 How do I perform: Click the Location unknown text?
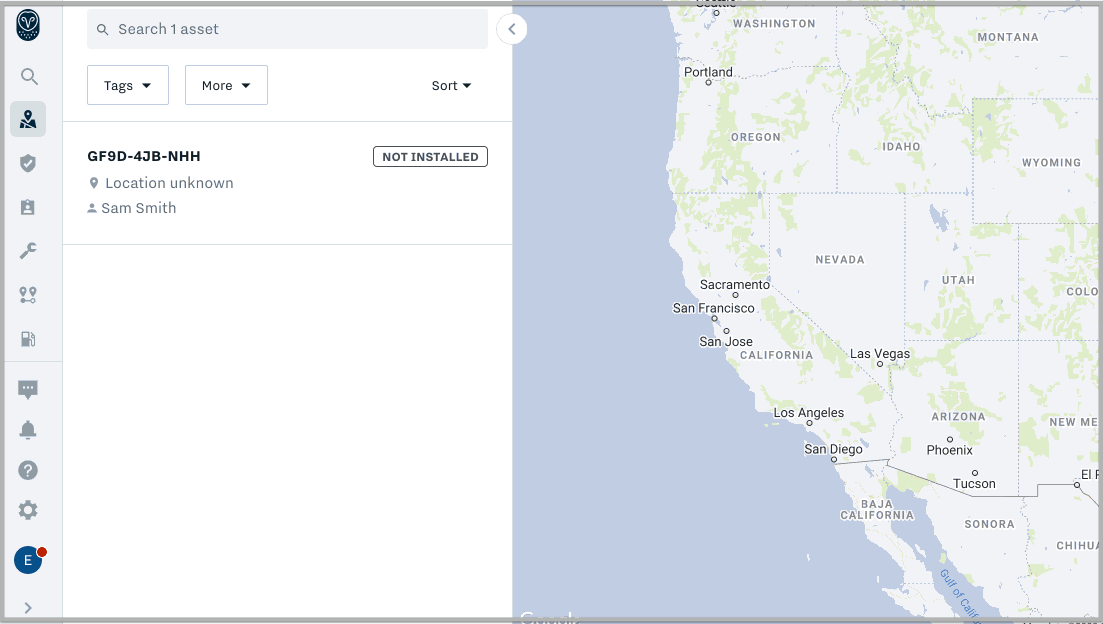(x=170, y=183)
